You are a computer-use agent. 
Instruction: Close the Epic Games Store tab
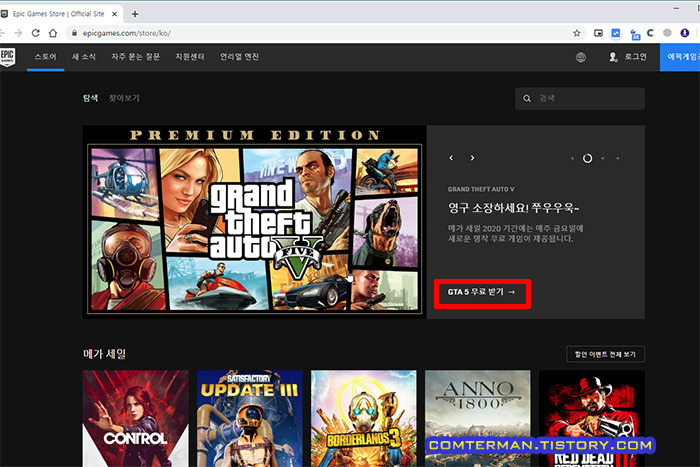[x=114, y=14]
